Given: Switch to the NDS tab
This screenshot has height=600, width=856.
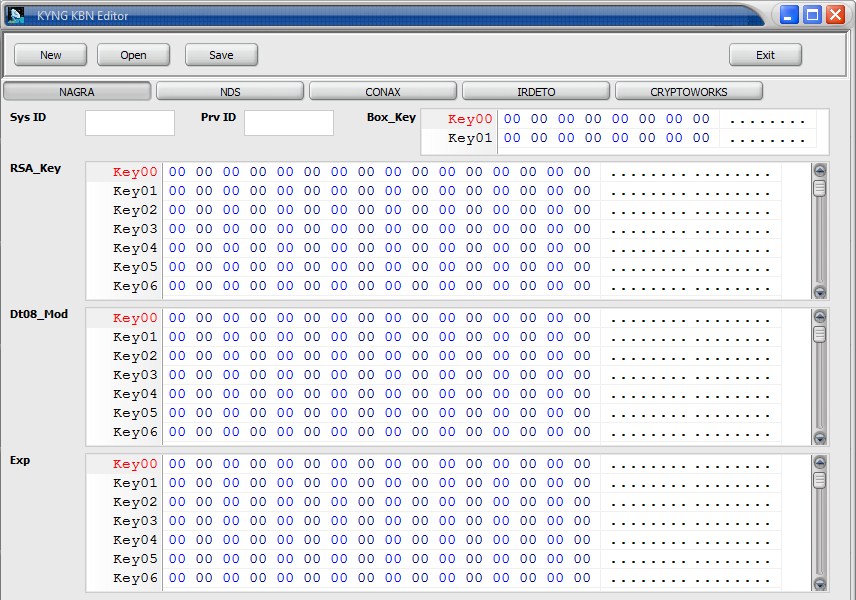Looking at the screenshot, I should 230,91.
